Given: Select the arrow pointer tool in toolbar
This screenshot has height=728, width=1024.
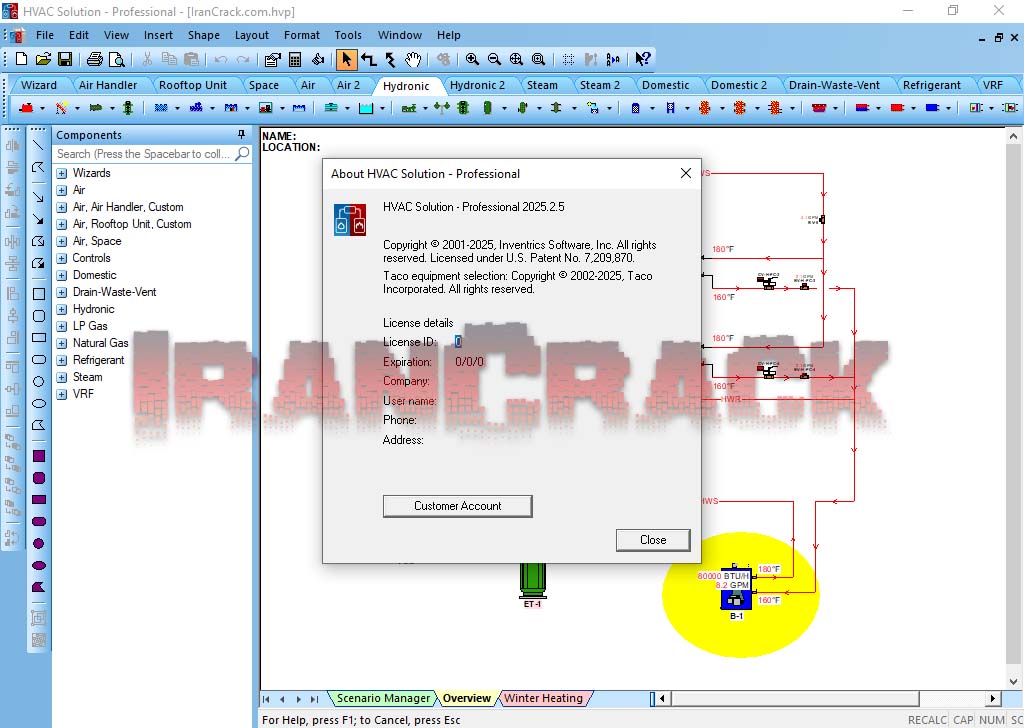Looking at the screenshot, I should (x=346, y=59).
